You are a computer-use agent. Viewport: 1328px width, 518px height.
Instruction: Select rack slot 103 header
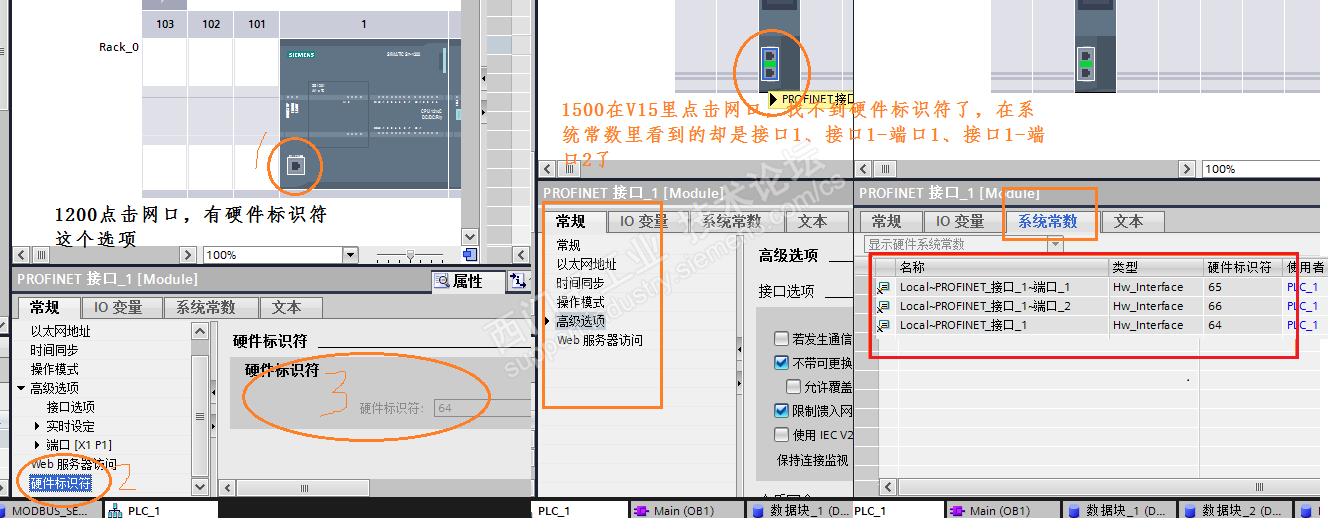point(165,24)
